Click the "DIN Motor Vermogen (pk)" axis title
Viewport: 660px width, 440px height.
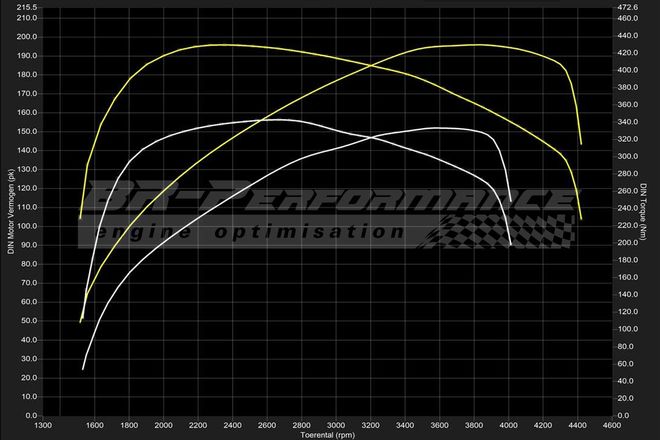coord(11,211)
